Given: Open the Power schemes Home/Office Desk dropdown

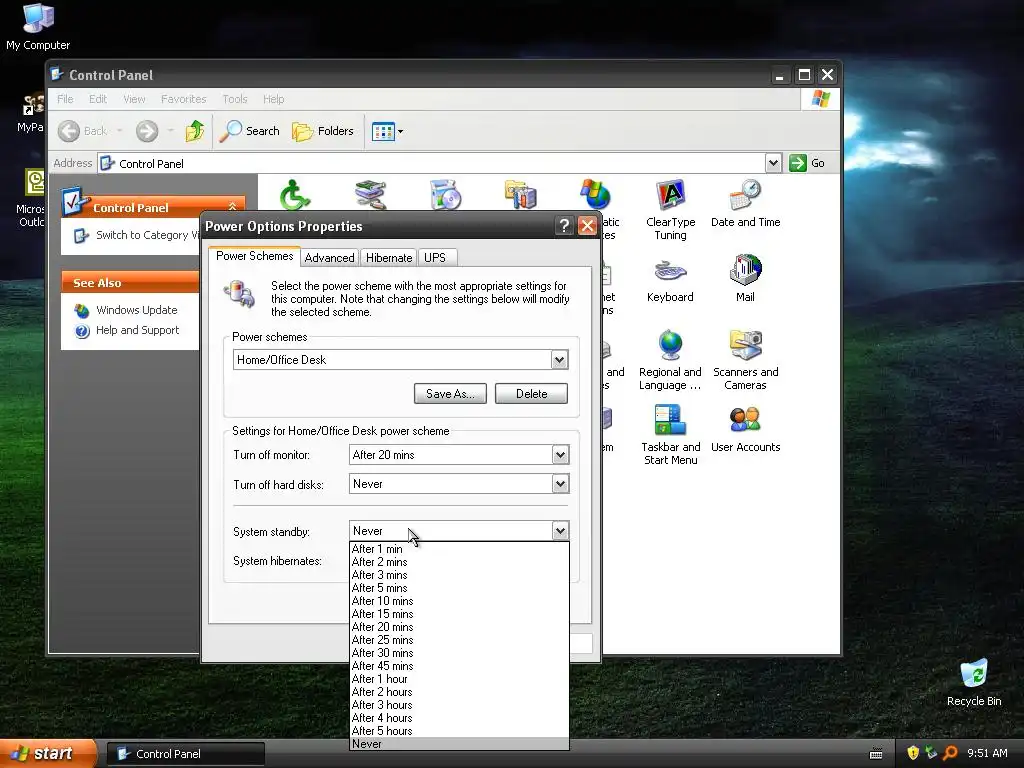Looking at the screenshot, I should tap(400, 360).
